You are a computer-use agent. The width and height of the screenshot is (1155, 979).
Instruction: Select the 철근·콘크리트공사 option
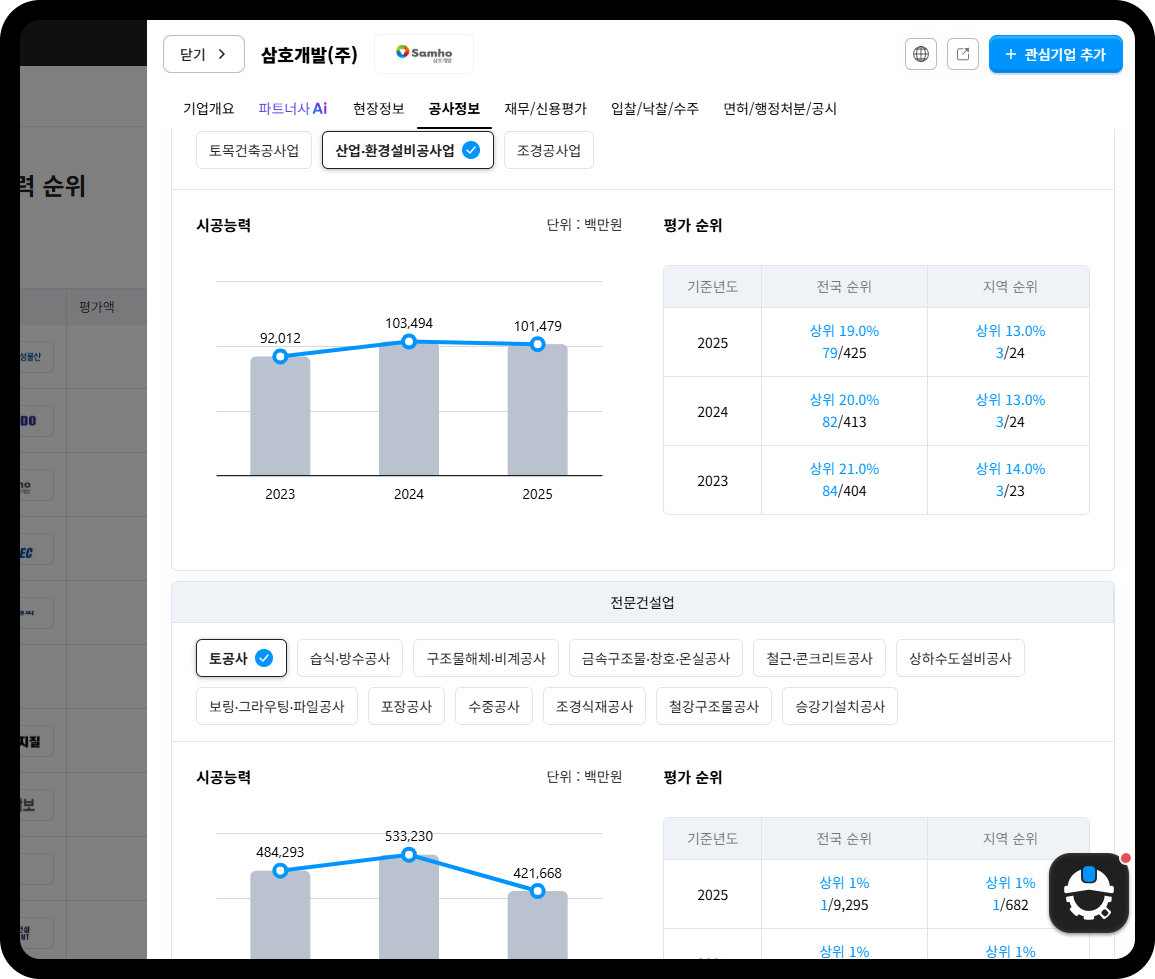pyautogui.click(x=819, y=658)
